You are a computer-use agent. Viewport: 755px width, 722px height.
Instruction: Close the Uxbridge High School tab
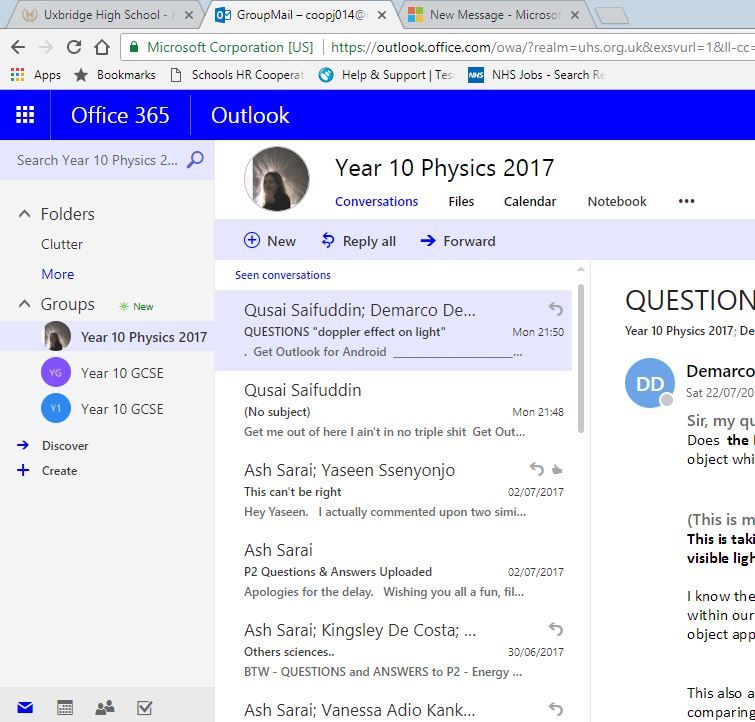pyautogui.click(x=189, y=15)
